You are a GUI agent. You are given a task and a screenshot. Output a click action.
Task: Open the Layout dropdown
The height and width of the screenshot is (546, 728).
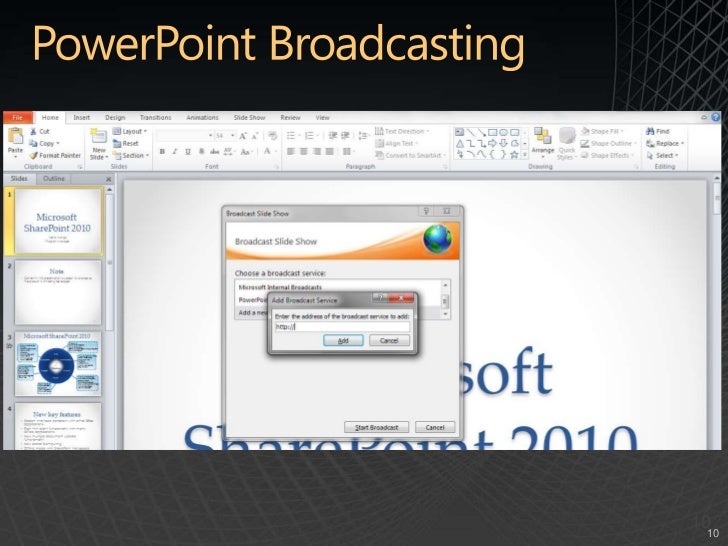click(x=130, y=131)
